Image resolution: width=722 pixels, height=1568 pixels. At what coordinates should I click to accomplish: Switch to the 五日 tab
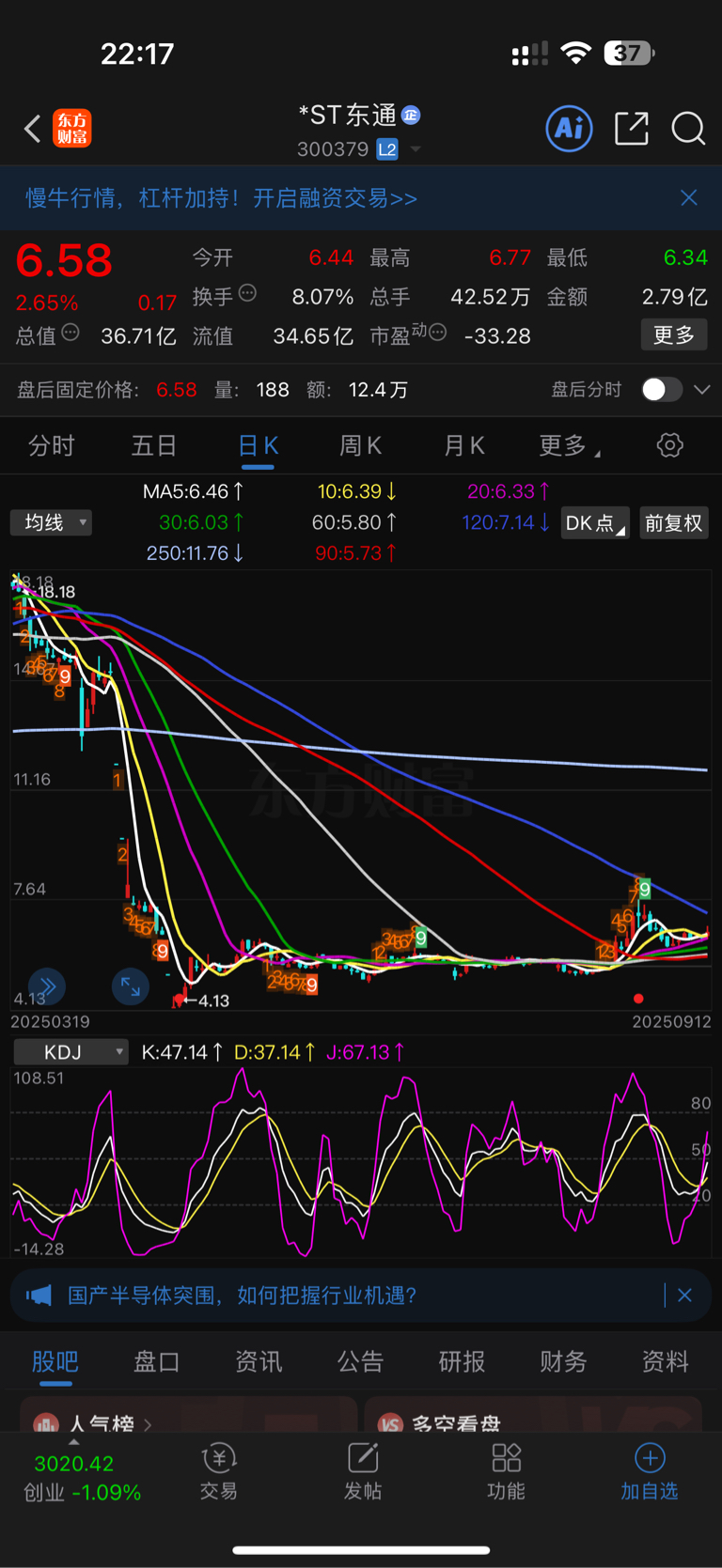154,445
